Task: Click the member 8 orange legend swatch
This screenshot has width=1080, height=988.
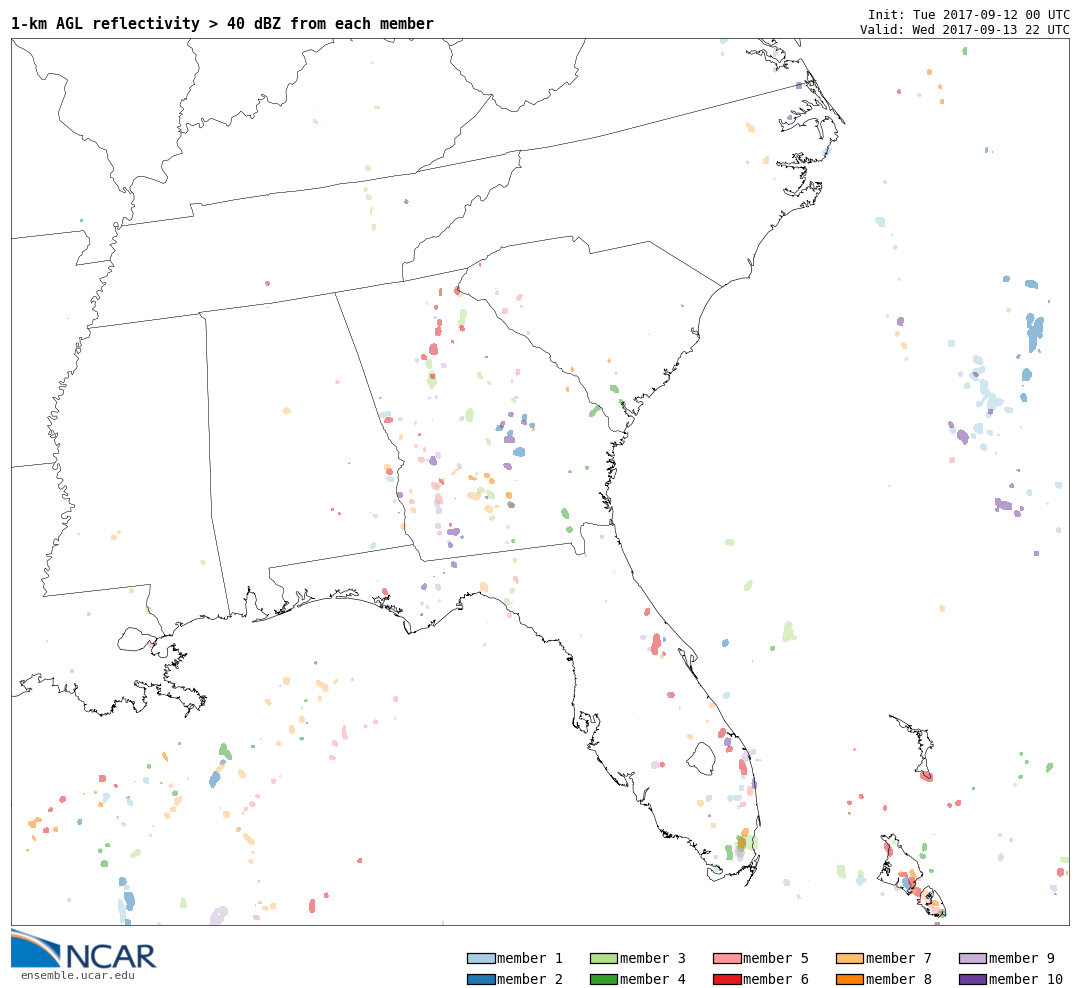Action: [850, 979]
